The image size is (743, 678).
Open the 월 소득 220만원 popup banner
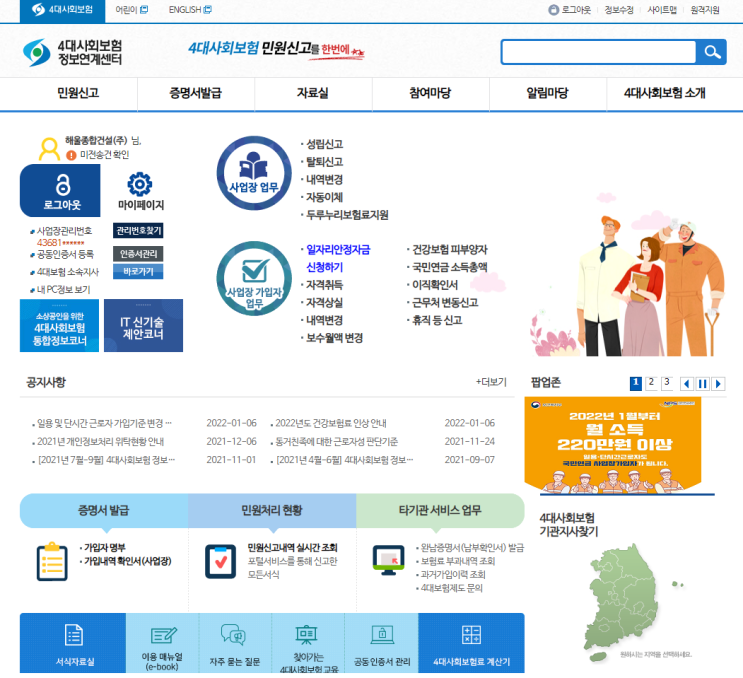click(x=613, y=445)
